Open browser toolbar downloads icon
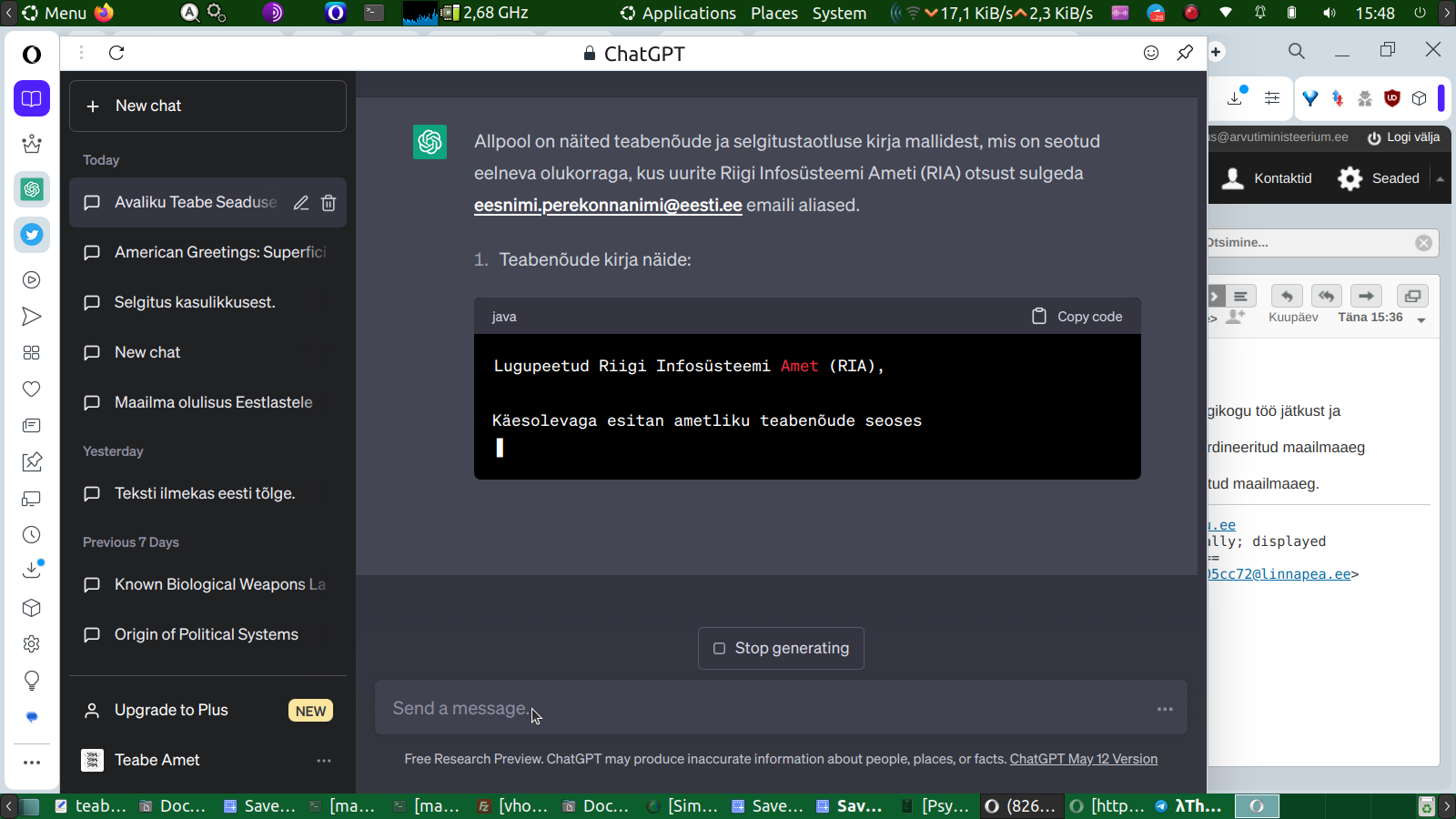 (x=1236, y=97)
